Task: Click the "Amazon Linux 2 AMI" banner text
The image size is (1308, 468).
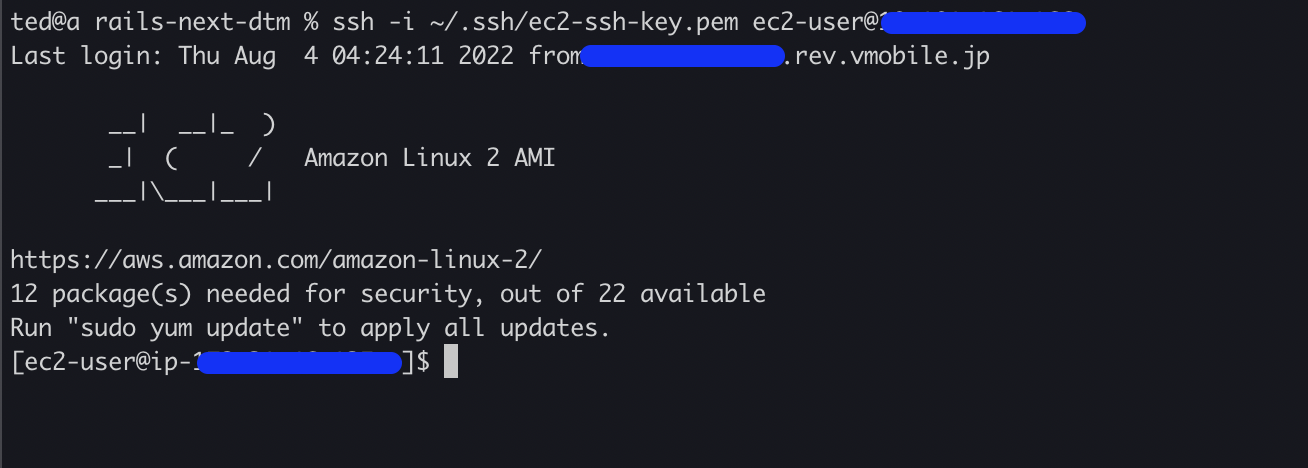Action: pyautogui.click(x=429, y=158)
